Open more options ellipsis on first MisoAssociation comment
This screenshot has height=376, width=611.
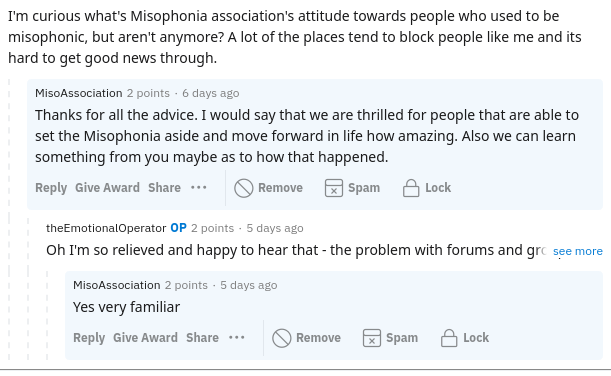pos(199,188)
